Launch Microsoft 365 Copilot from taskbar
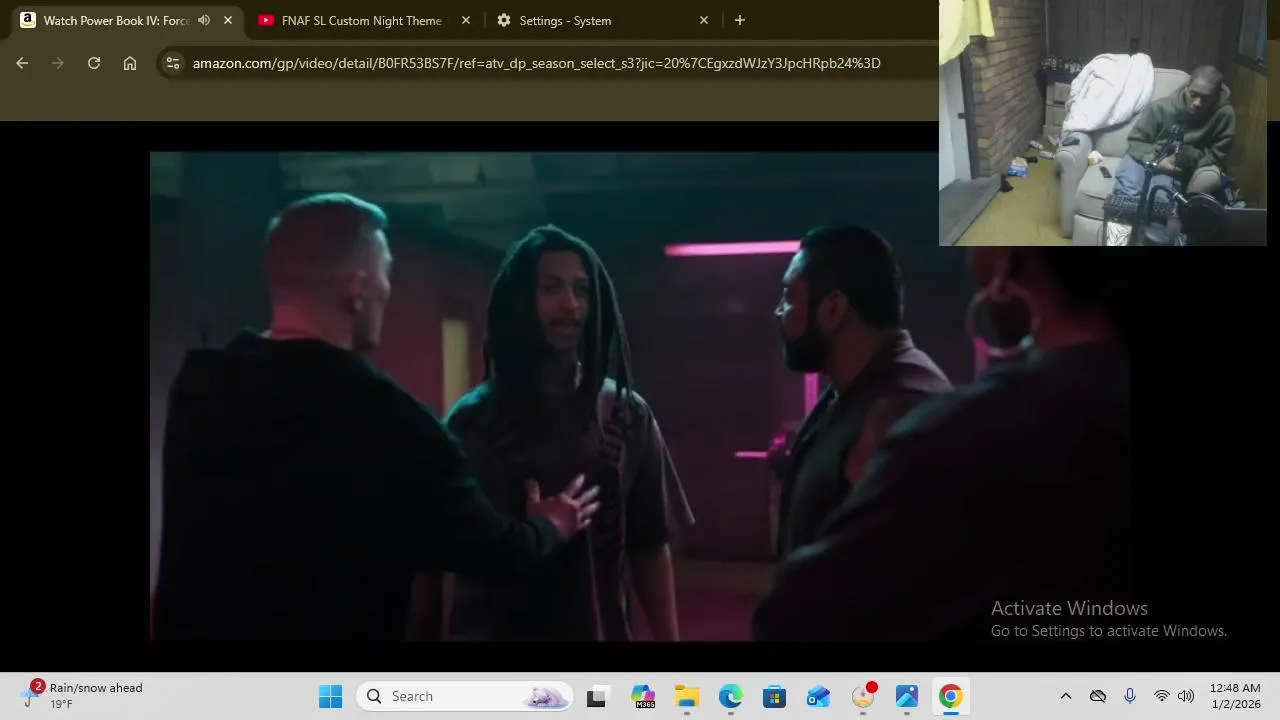The width and height of the screenshot is (1280, 720). [643, 696]
